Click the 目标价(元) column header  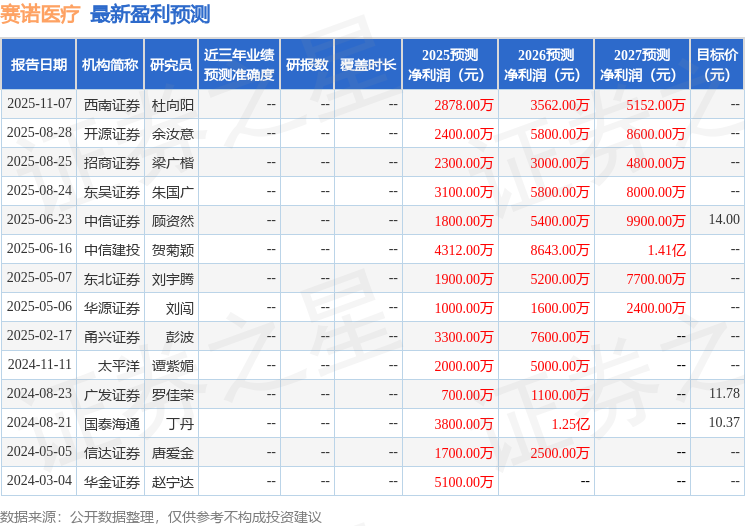716,64
